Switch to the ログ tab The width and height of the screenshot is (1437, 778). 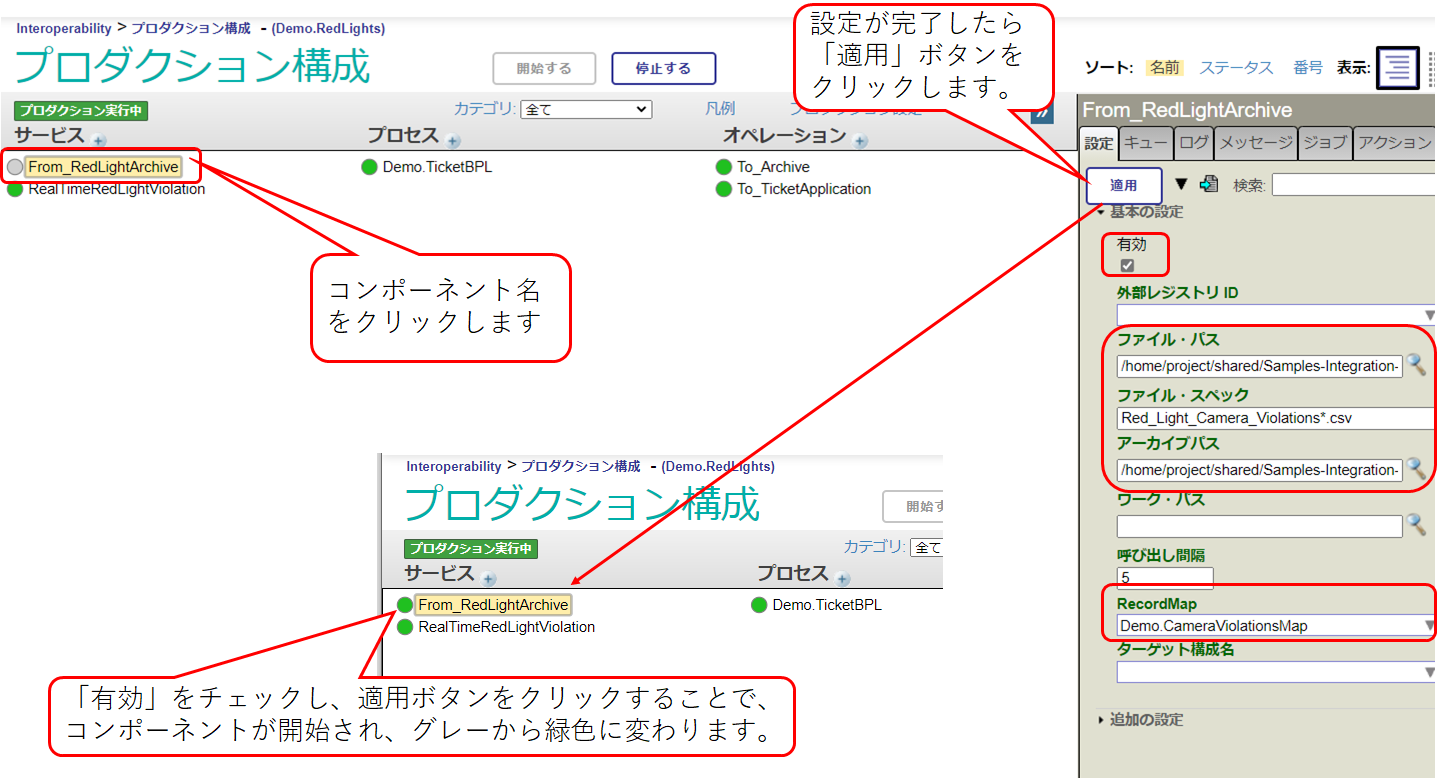pos(1193,143)
